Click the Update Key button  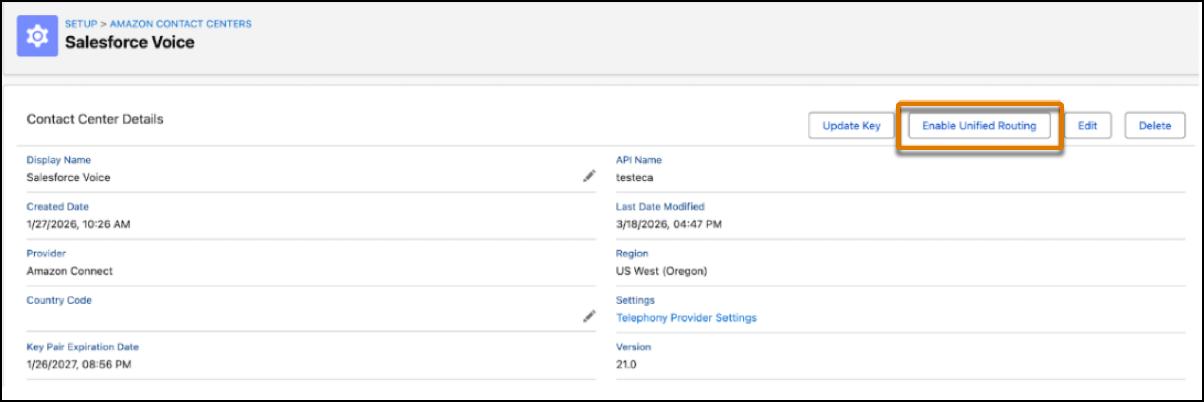tap(851, 126)
